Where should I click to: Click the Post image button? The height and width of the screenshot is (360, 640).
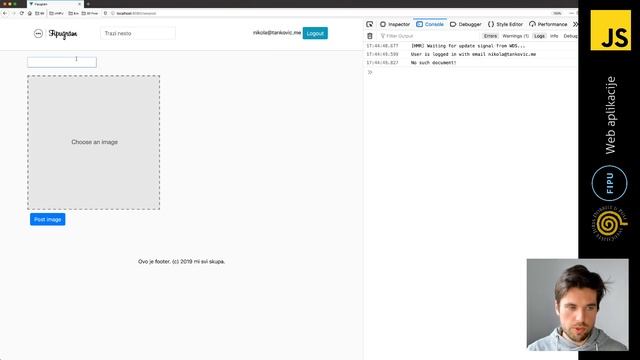[47, 220]
